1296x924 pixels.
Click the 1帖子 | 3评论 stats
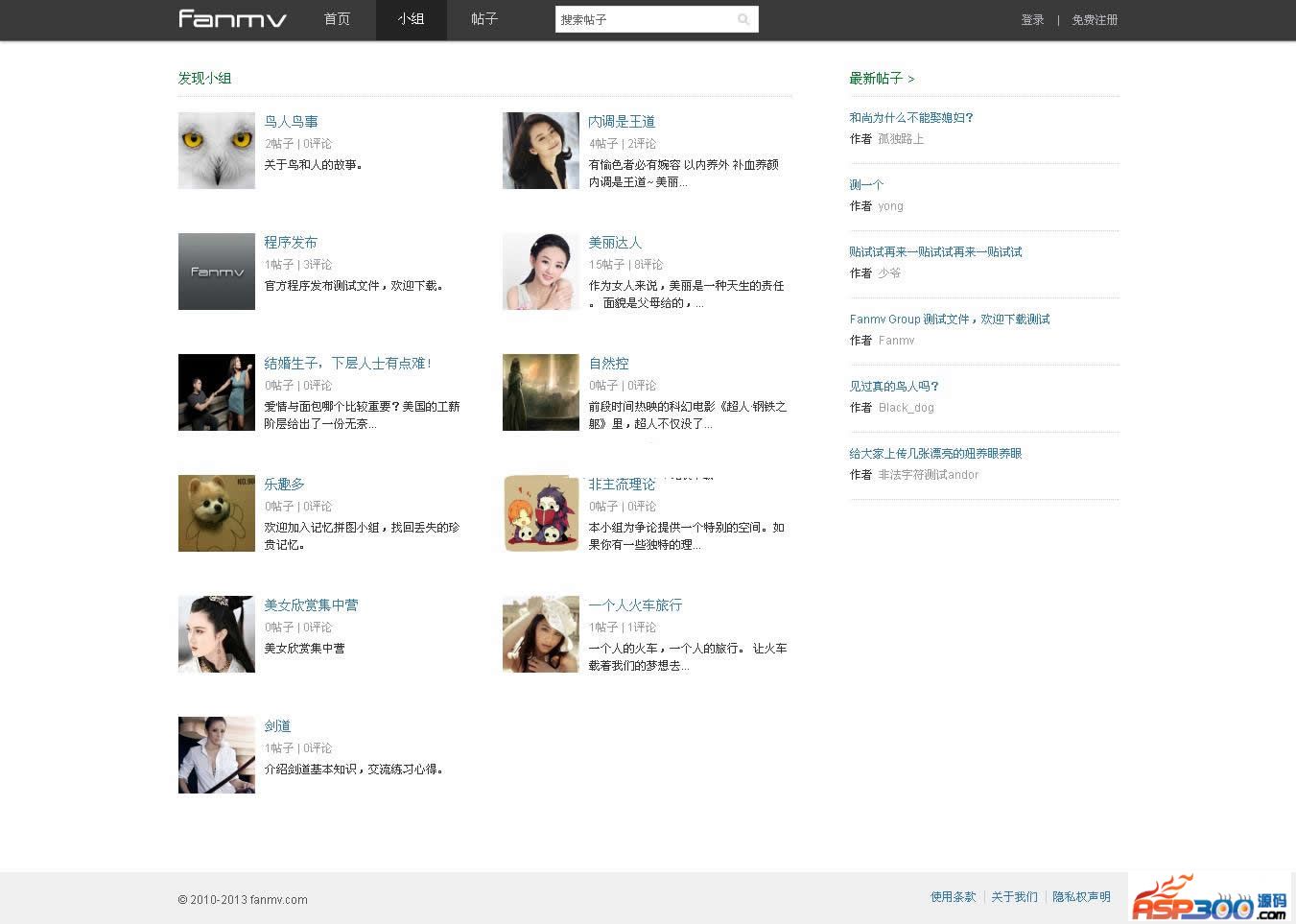point(298,265)
